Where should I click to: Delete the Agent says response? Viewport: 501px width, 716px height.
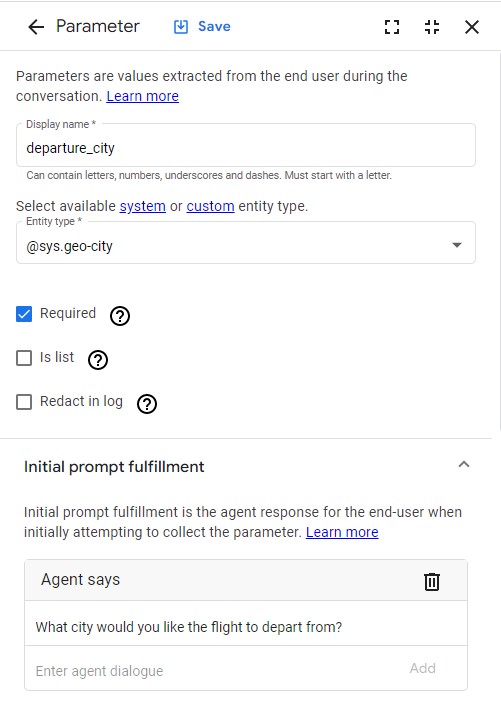pos(432,581)
